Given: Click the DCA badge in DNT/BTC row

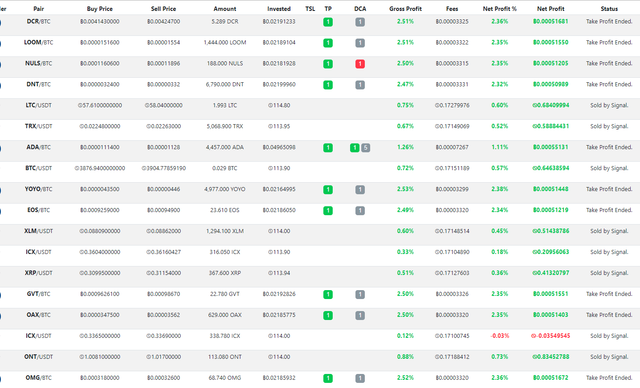Looking at the screenshot, I should 360,85.
